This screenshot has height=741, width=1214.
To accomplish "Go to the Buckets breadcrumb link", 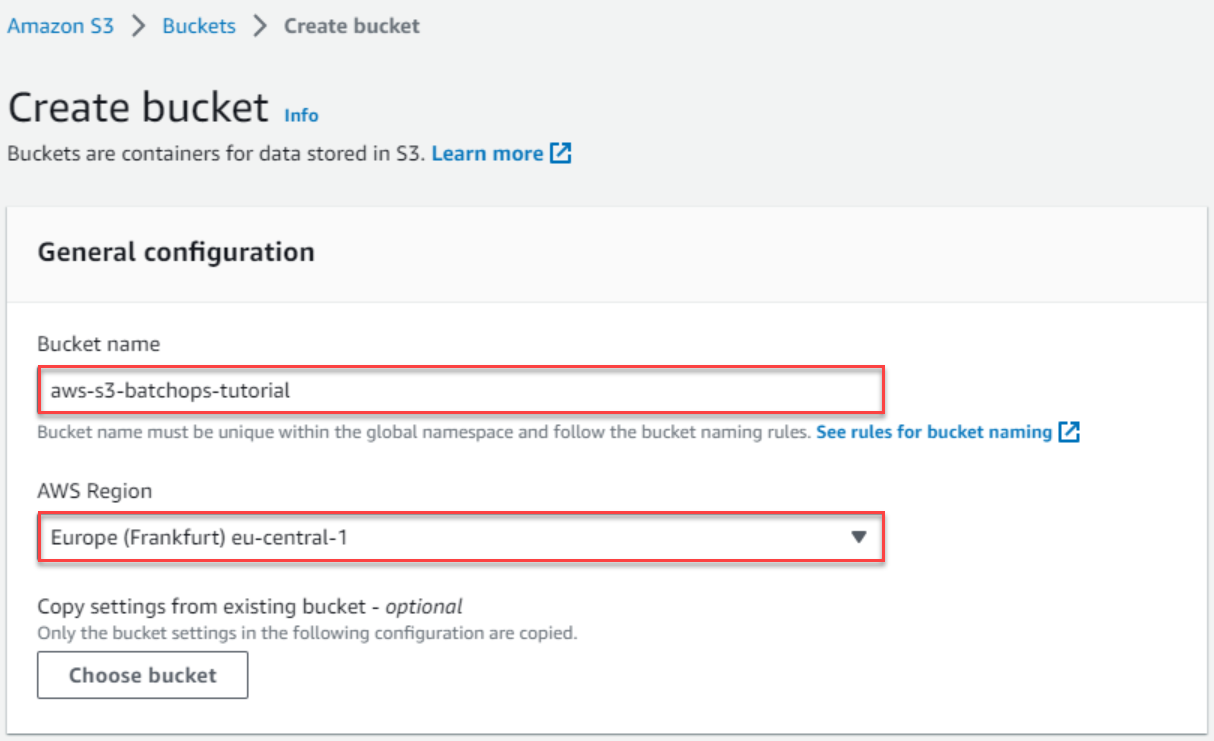I will coord(199,26).
